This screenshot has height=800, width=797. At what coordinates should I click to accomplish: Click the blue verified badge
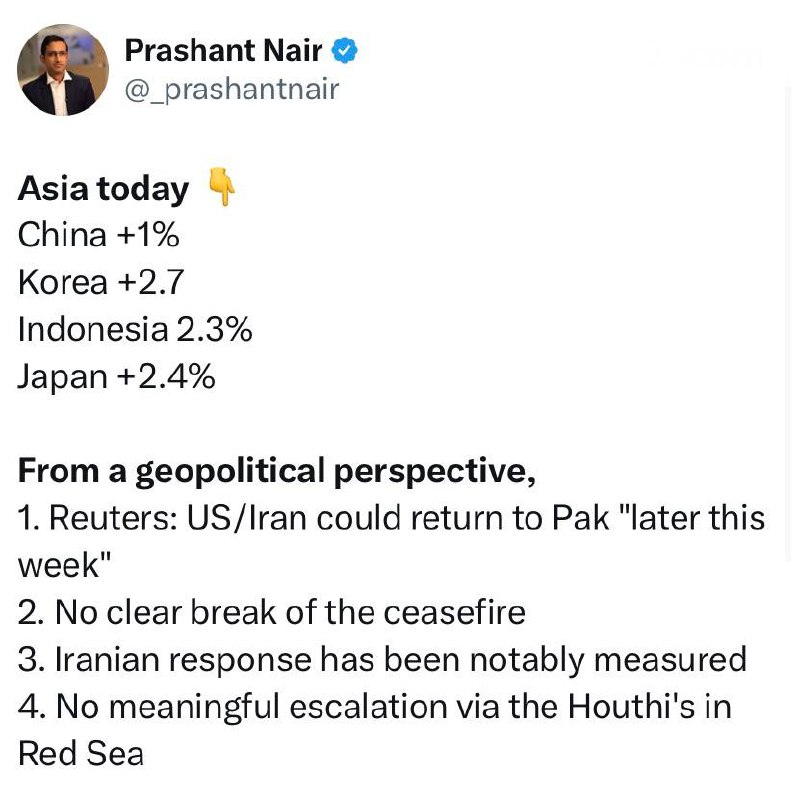(346, 51)
